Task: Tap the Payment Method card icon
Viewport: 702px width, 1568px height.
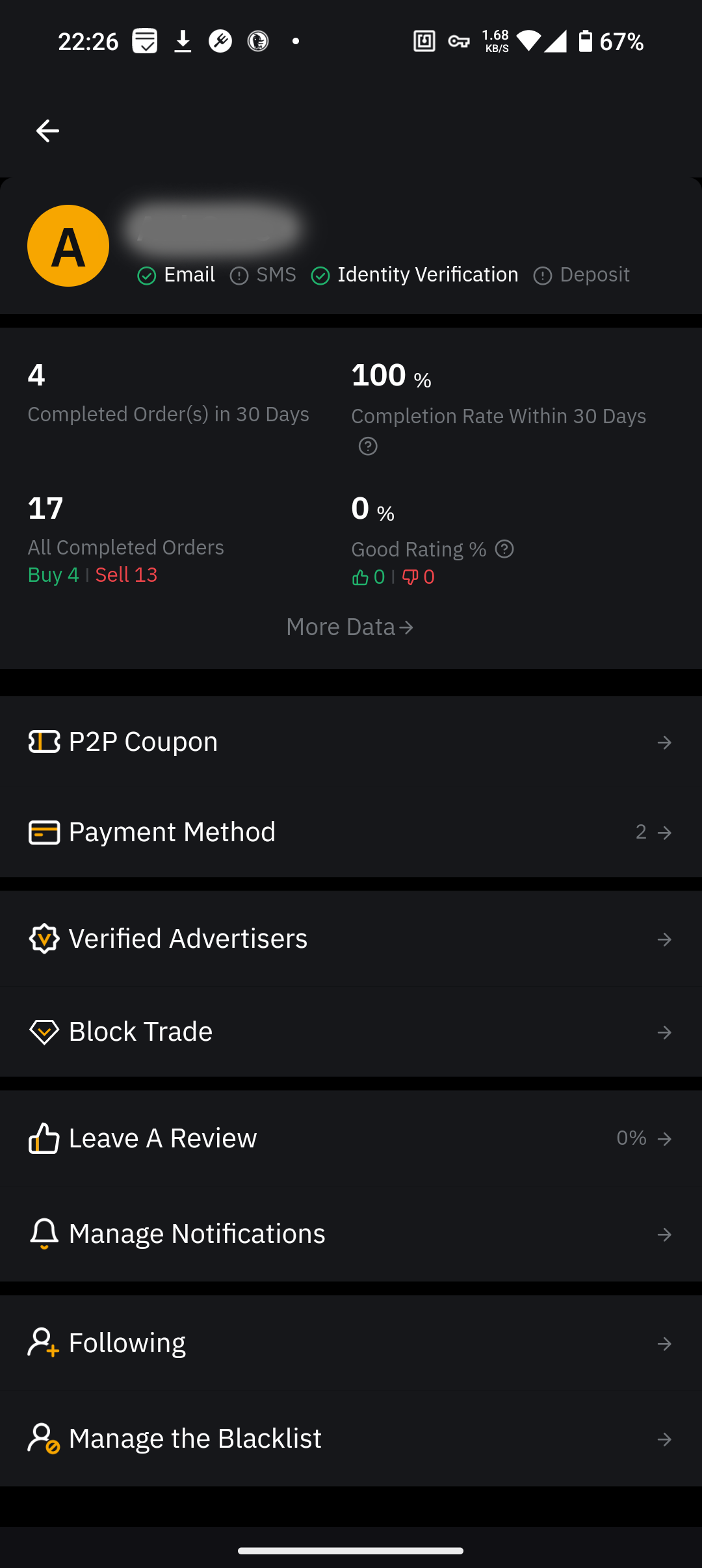Action: pos(44,832)
